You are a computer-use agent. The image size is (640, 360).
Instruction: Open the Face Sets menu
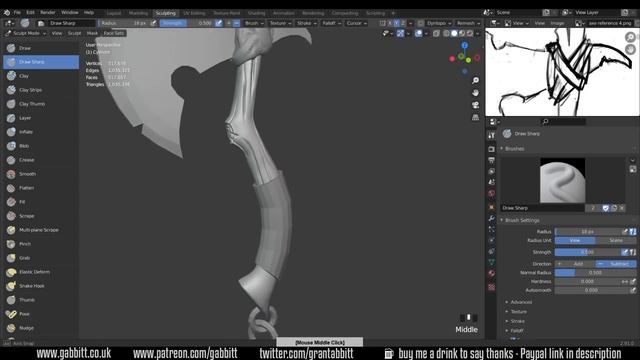click(113, 33)
